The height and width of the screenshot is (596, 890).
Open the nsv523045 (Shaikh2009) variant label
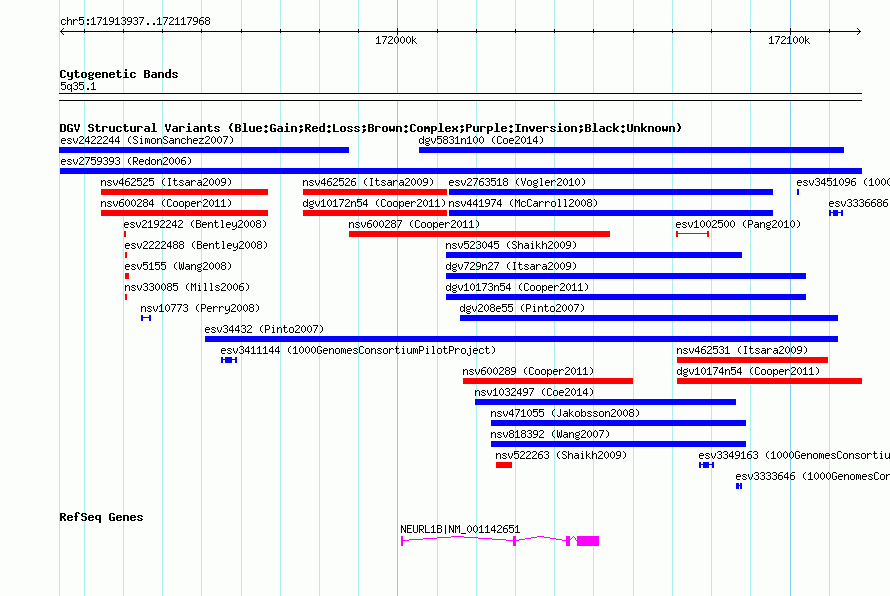[511, 245]
